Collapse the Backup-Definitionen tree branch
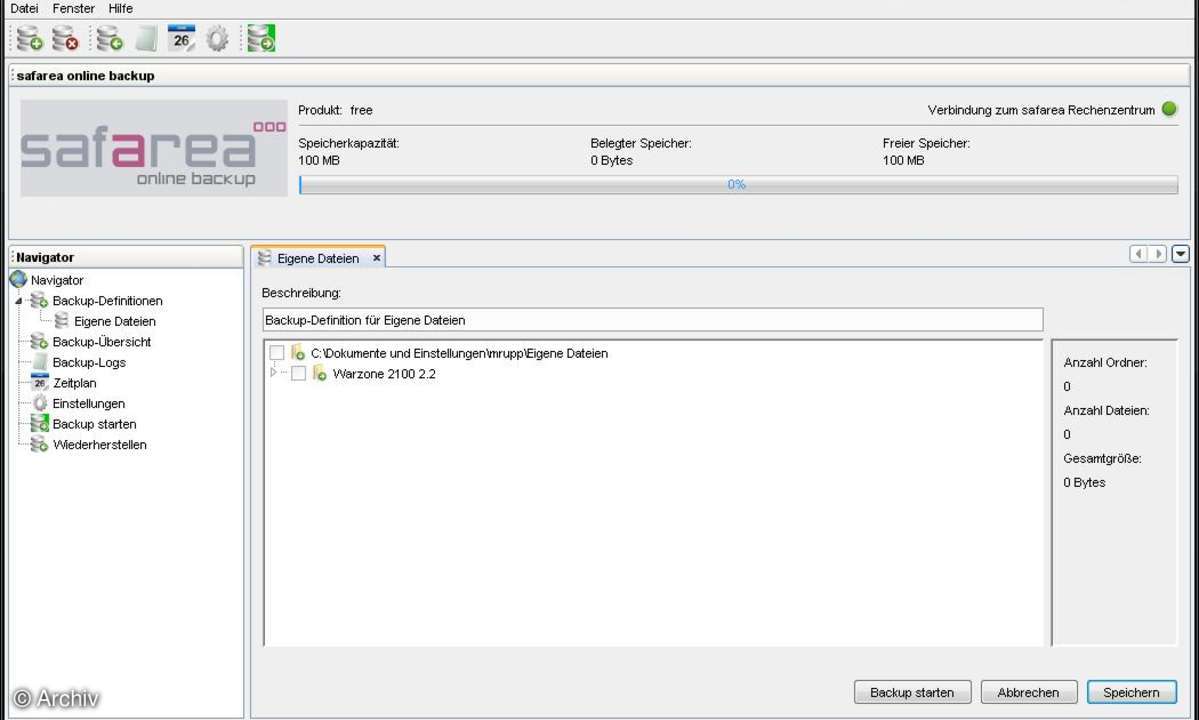 tap(21, 300)
